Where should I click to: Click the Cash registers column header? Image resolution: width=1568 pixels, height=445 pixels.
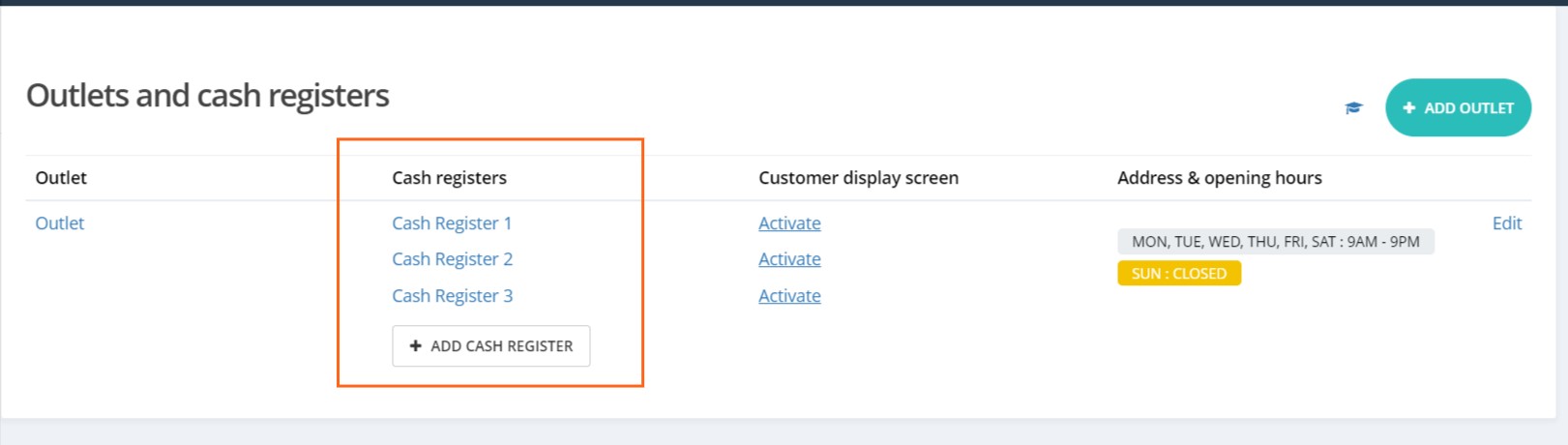click(449, 178)
